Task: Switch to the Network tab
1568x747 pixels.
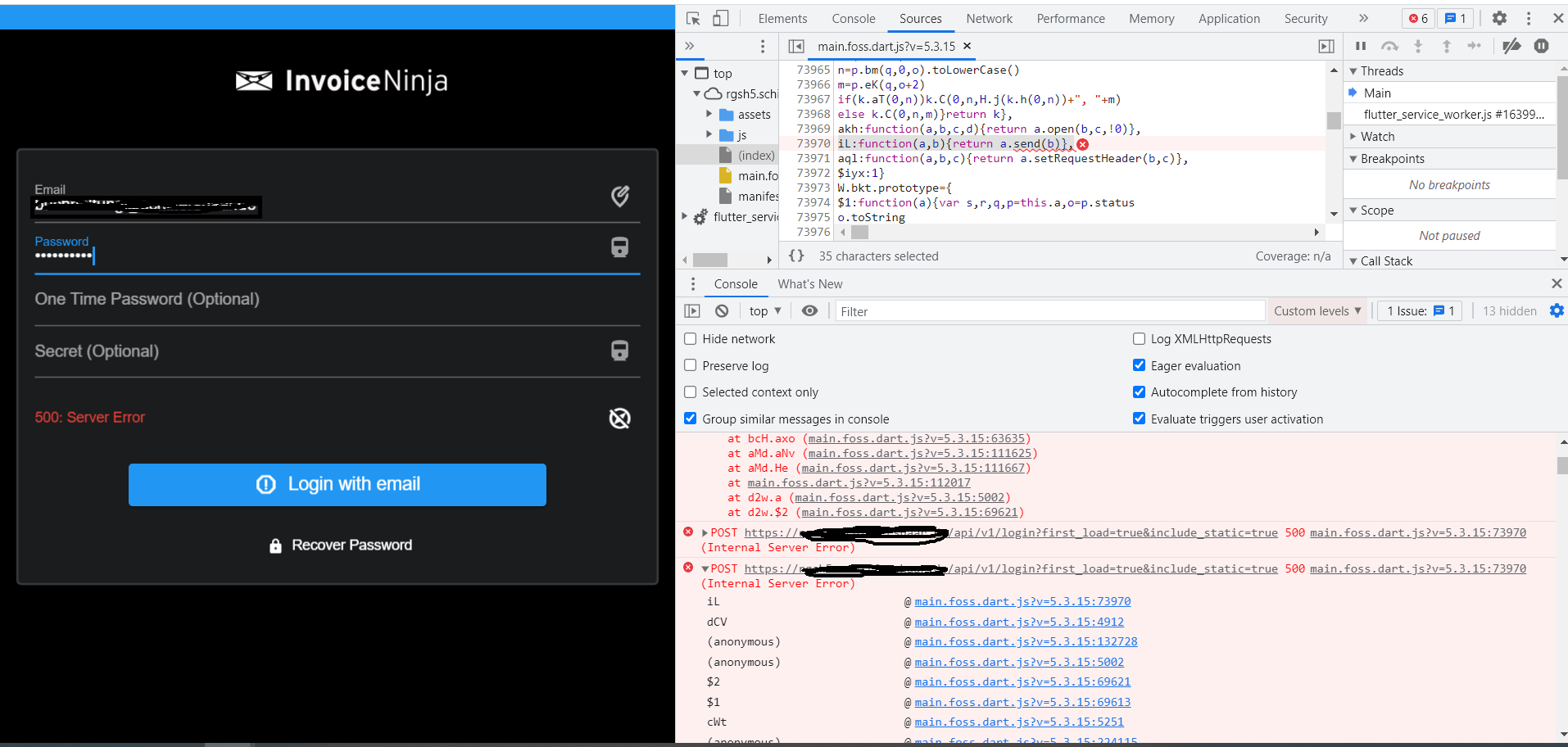Action: (x=989, y=18)
